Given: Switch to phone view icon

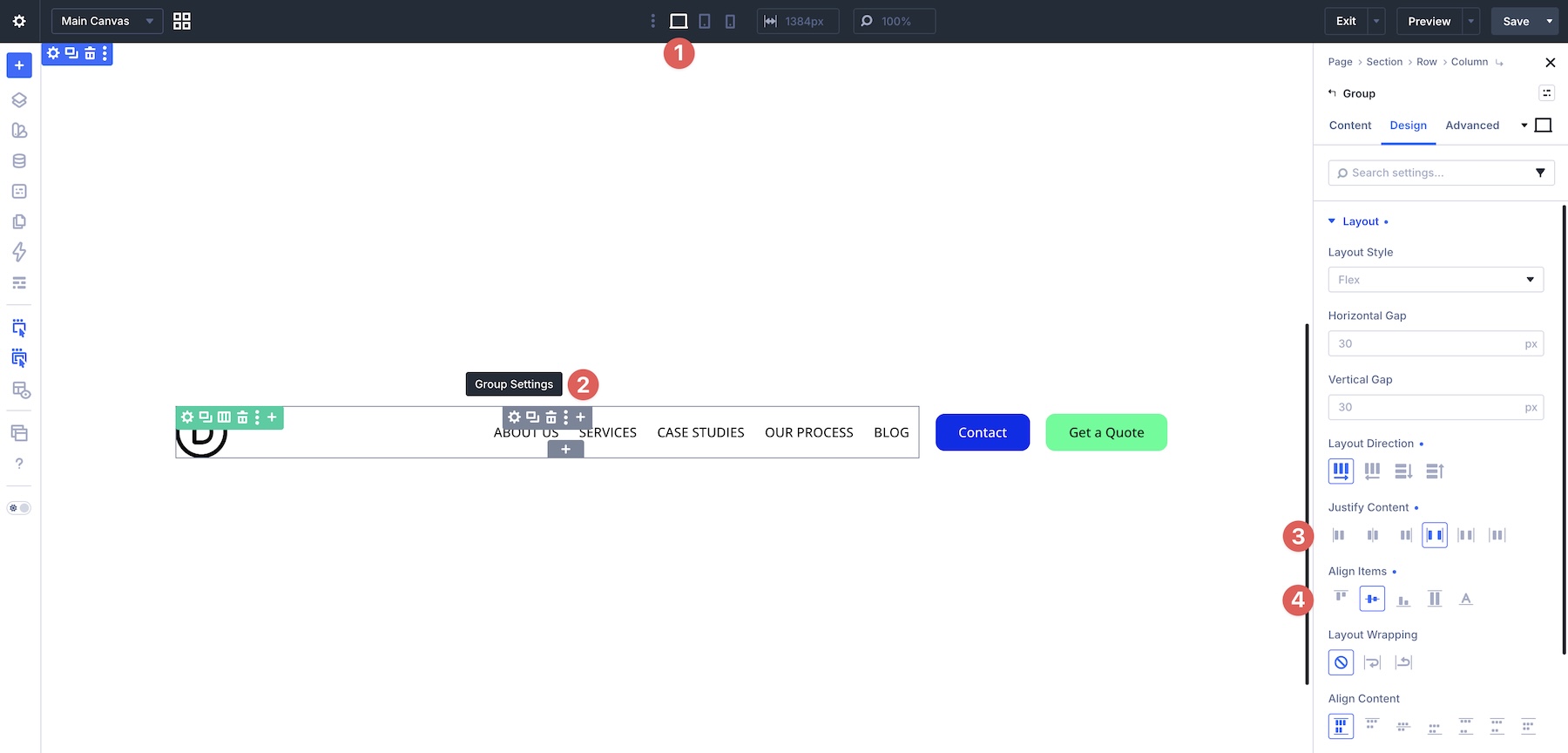Looking at the screenshot, I should (x=730, y=21).
